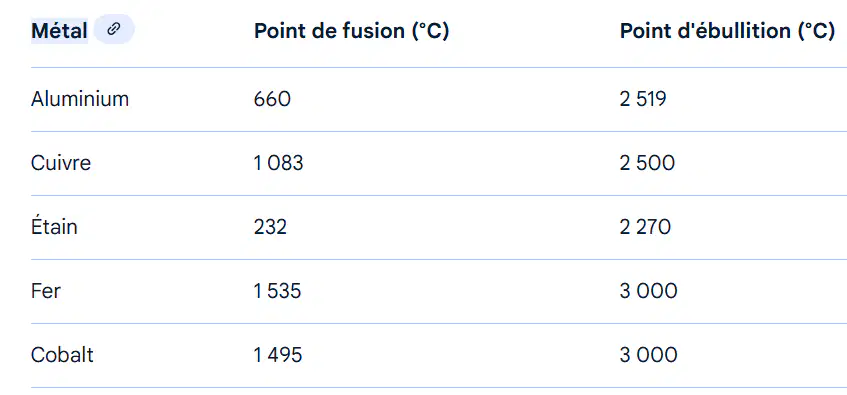Screen dimensions: 847x395
Task: Click the Point de fusion (°C) header
Action: coord(351,31)
